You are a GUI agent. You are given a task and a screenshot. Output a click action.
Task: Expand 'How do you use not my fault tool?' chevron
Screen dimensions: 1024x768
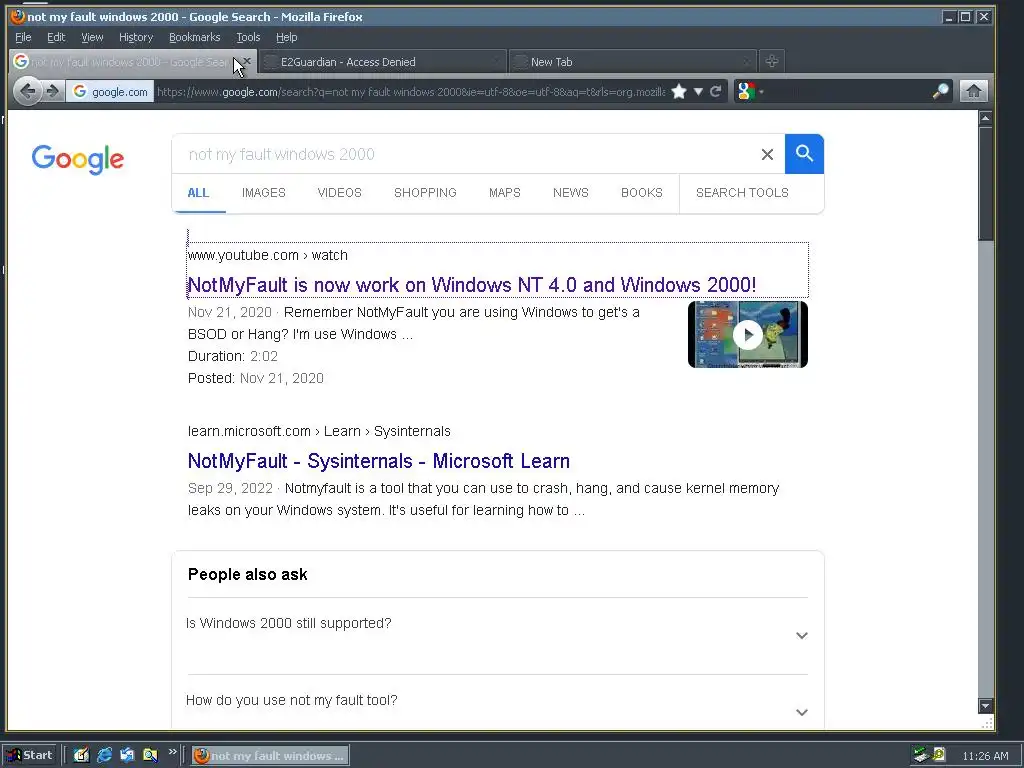[x=802, y=712]
